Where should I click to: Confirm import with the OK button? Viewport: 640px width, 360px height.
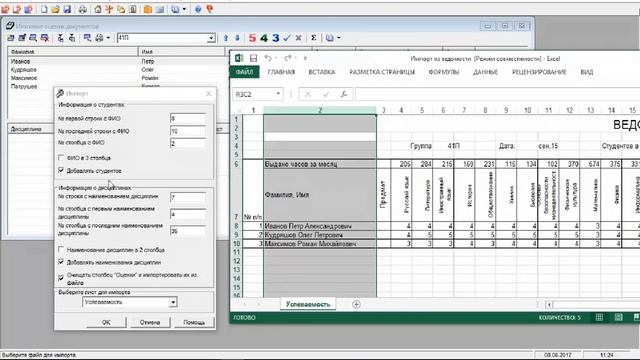click(106, 322)
